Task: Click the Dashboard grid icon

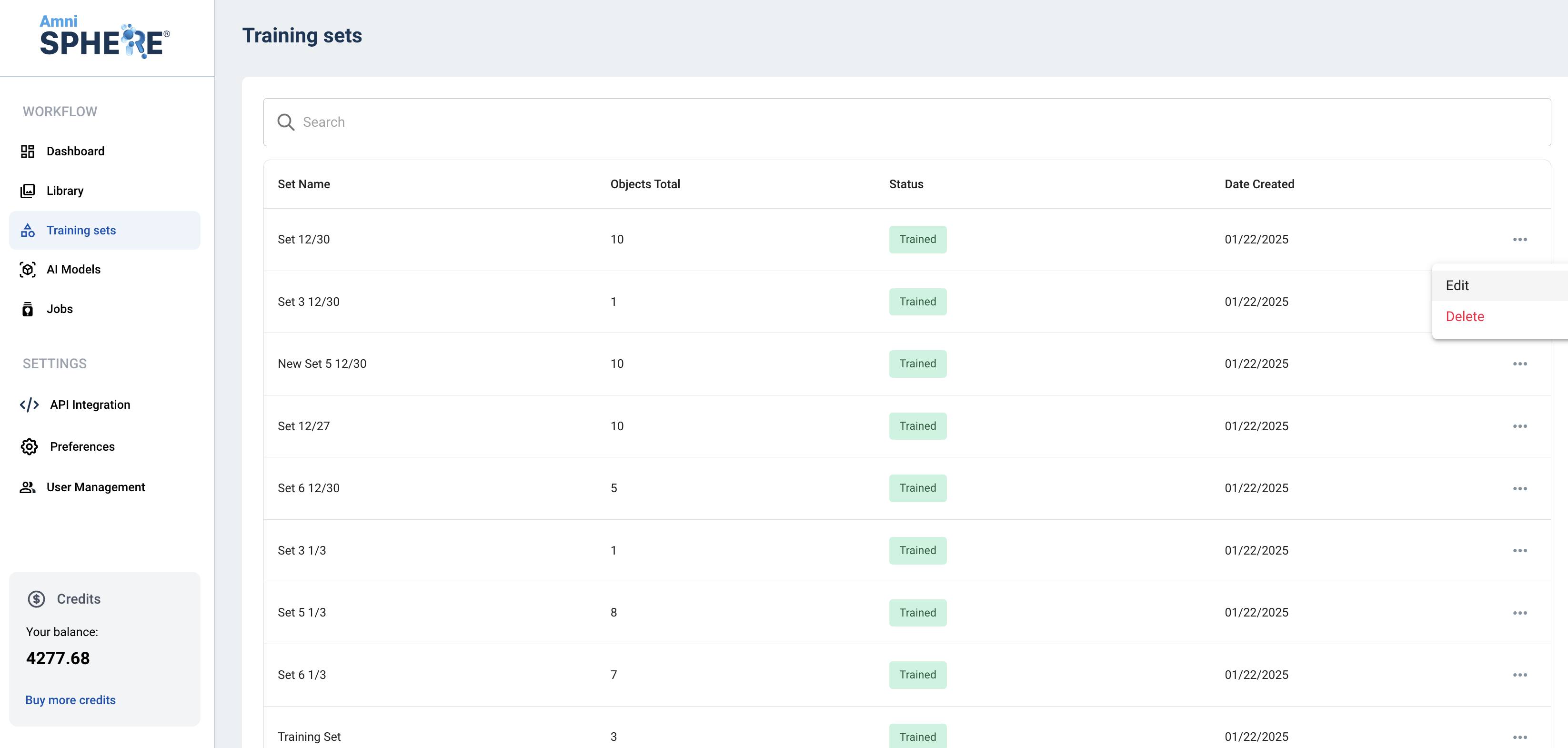Action: pos(28,151)
